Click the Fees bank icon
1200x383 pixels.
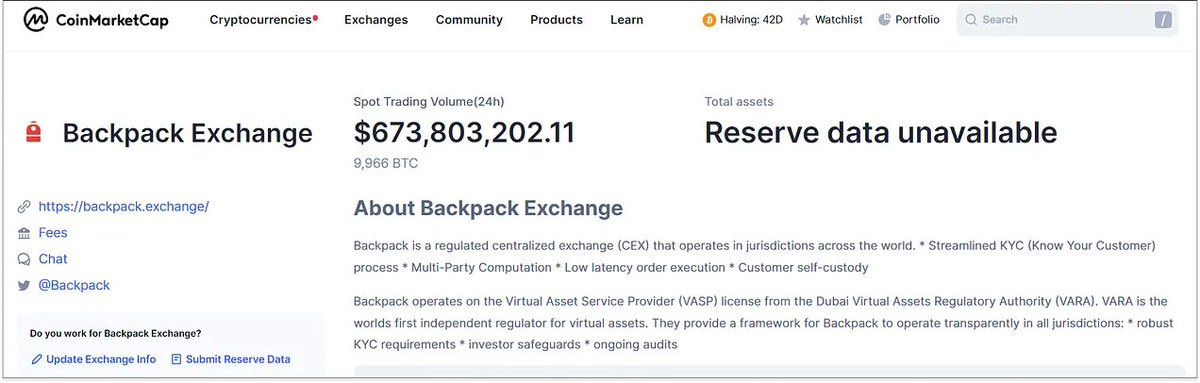click(x=24, y=233)
